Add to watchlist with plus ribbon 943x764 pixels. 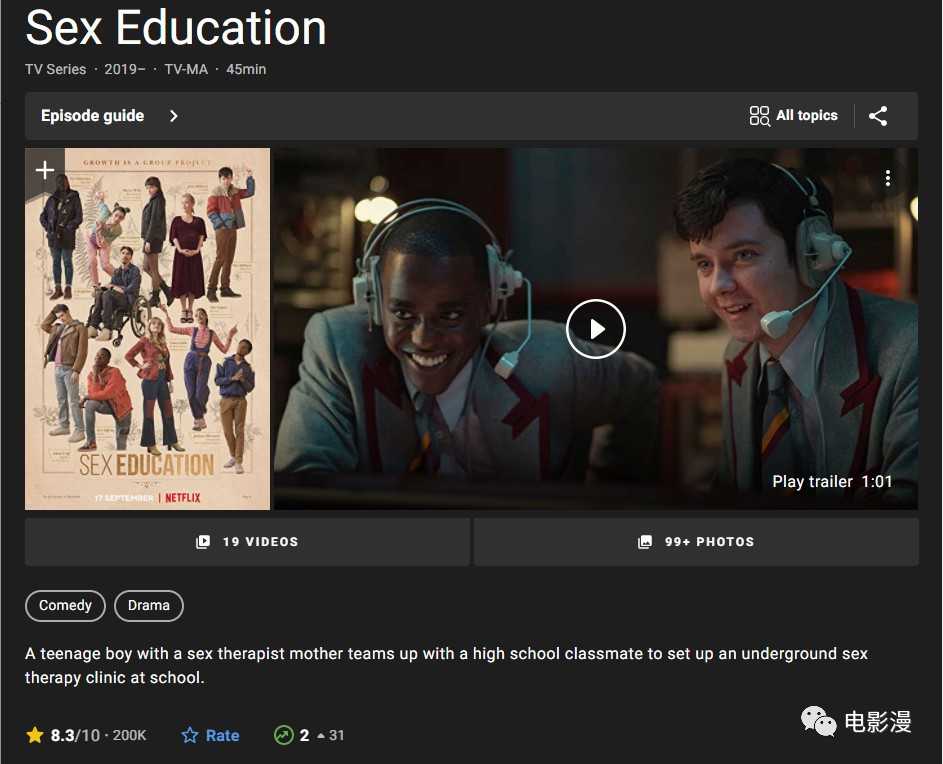[x=45, y=170]
